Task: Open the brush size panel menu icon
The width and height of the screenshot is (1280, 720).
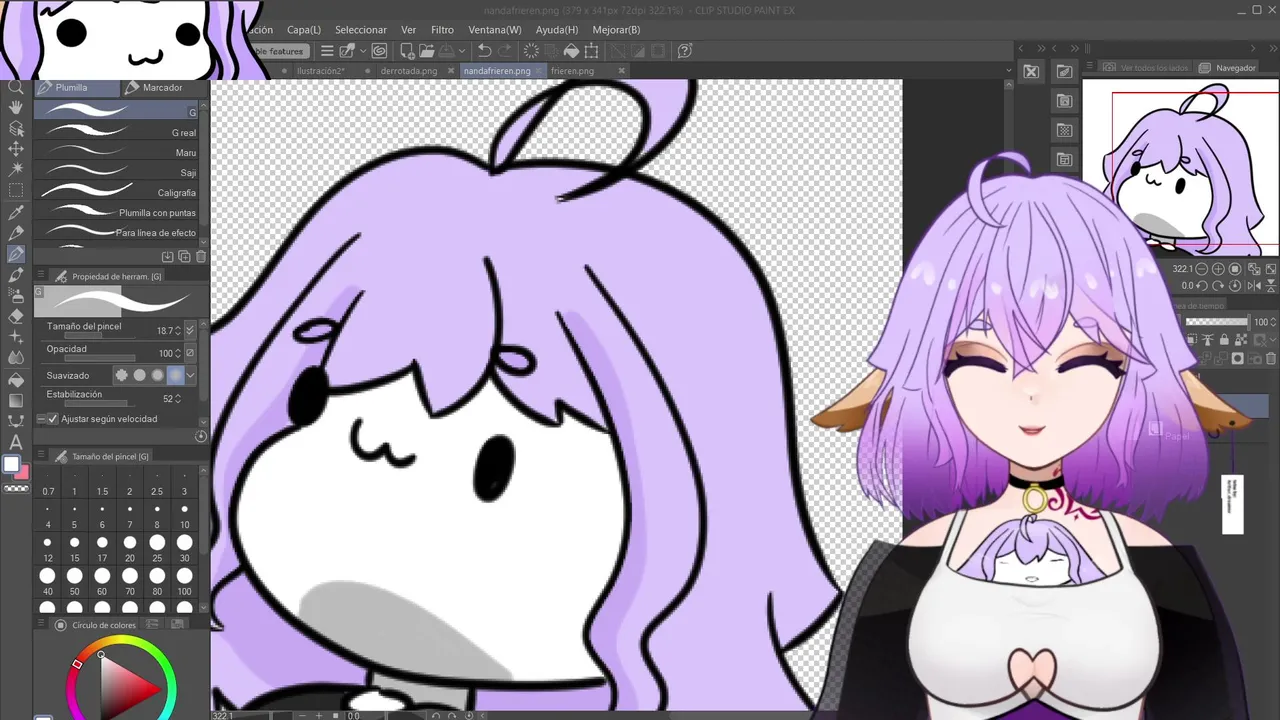Action: (x=41, y=456)
